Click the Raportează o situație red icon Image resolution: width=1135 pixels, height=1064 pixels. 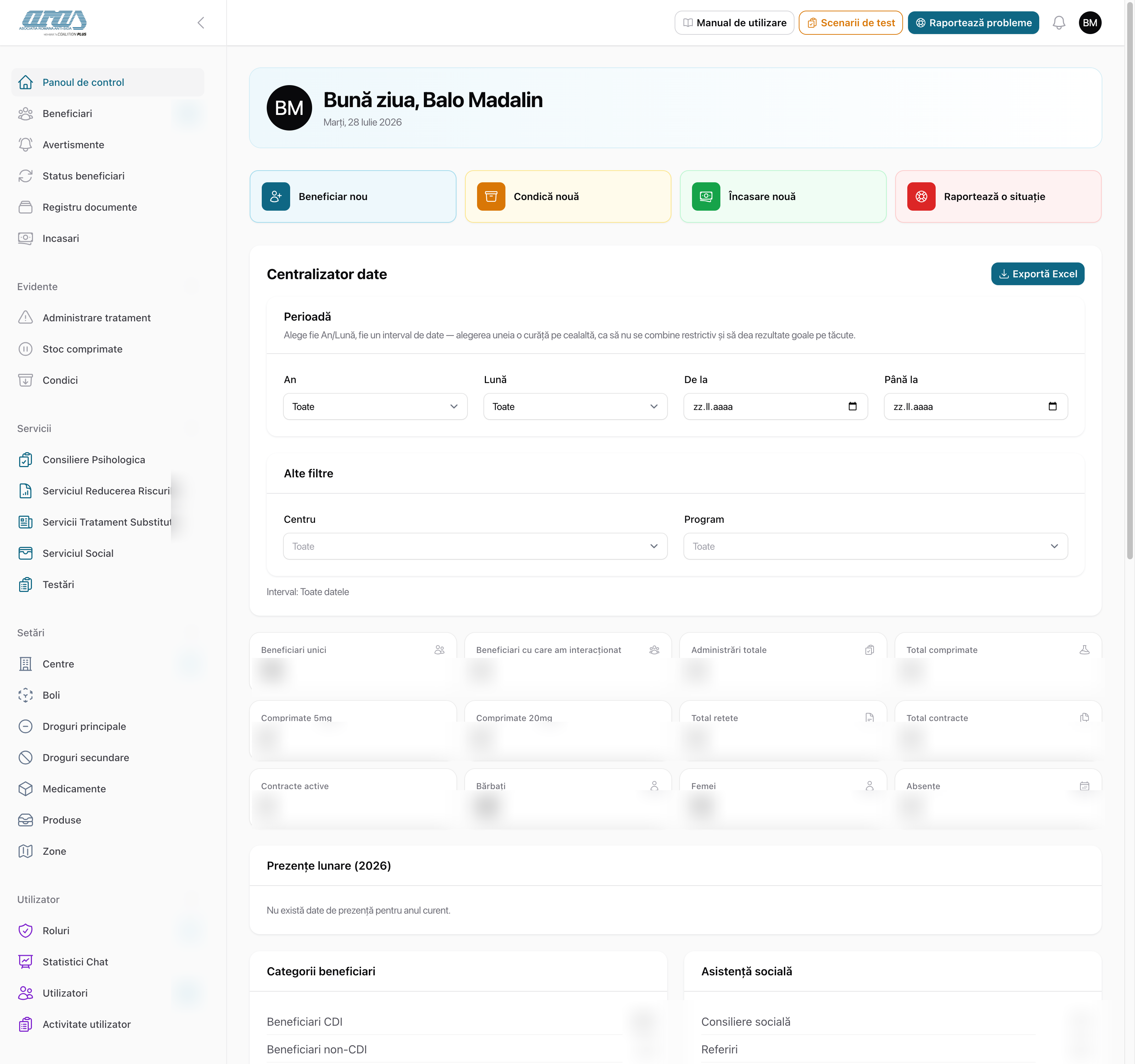[x=921, y=196]
